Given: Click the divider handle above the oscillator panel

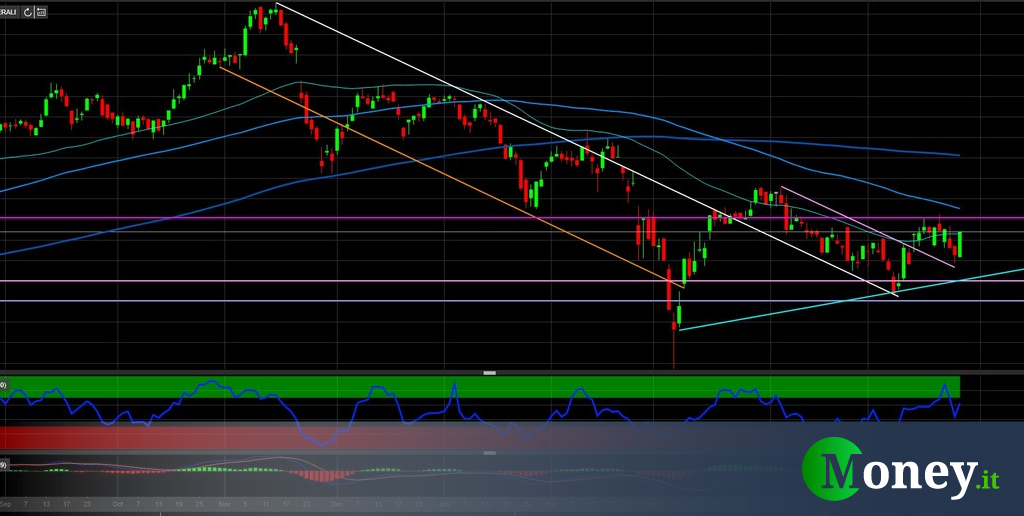Looking at the screenshot, I should coord(490,372).
